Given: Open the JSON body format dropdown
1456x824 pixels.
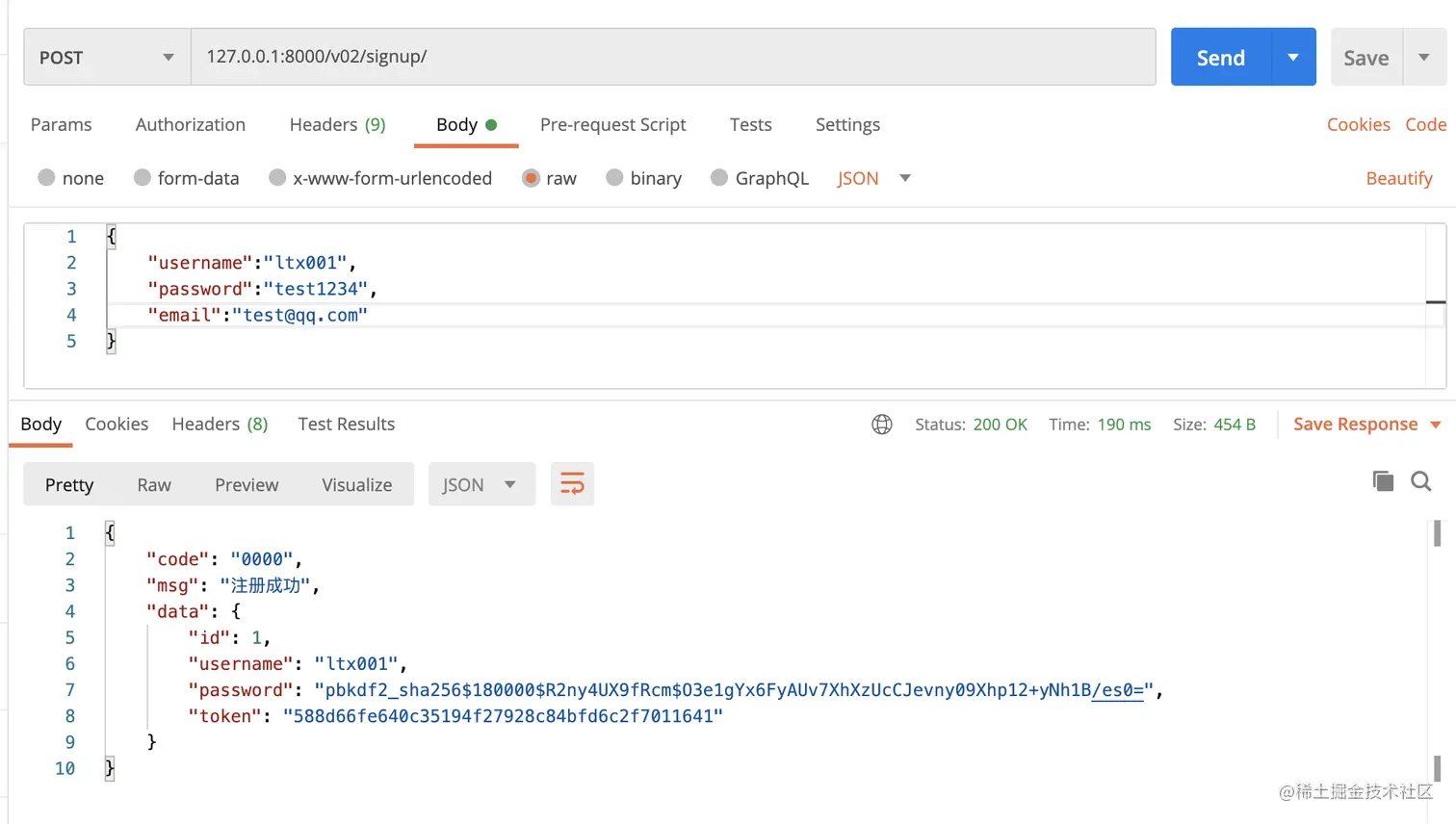Looking at the screenshot, I should 873,178.
